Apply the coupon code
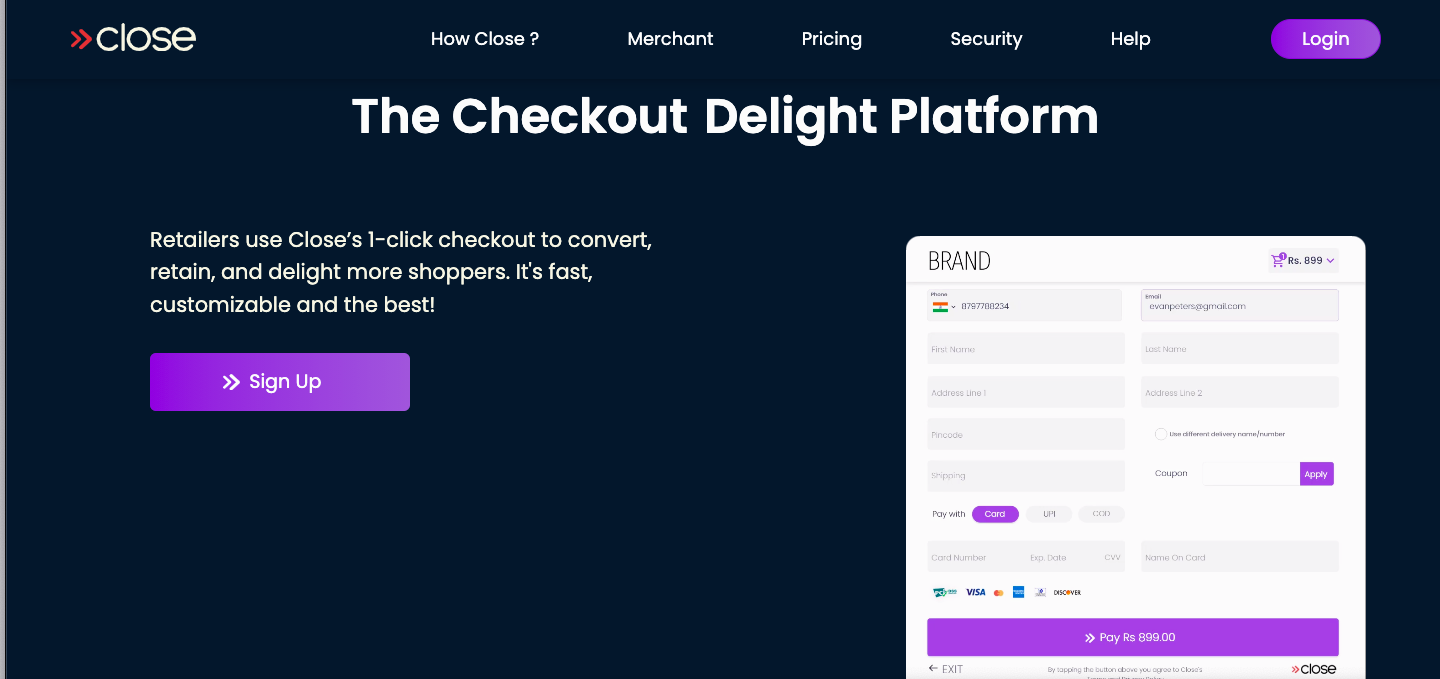Image resolution: width=1440 pixels, height=679 pixels. [x=1316, y=474]
